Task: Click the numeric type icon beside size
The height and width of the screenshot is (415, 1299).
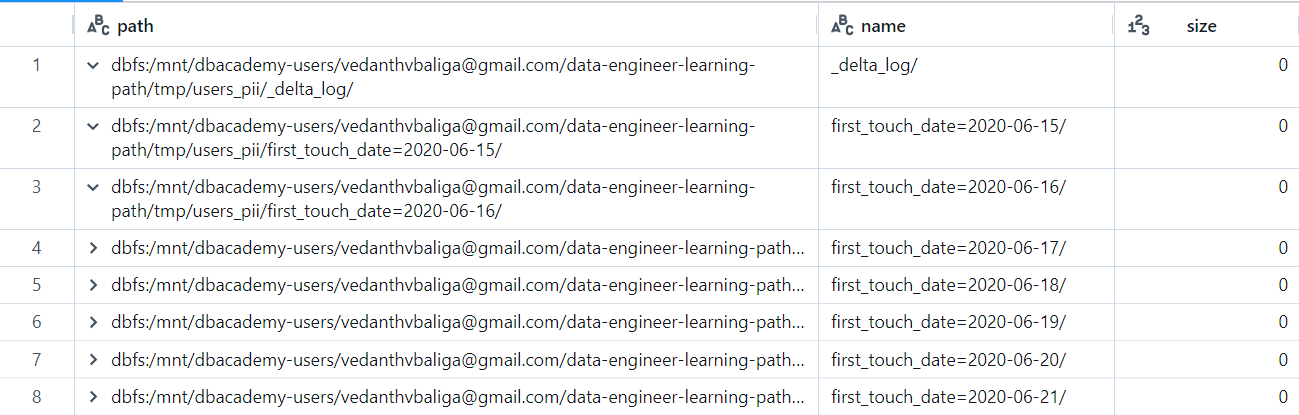Action: (1138, 26)
